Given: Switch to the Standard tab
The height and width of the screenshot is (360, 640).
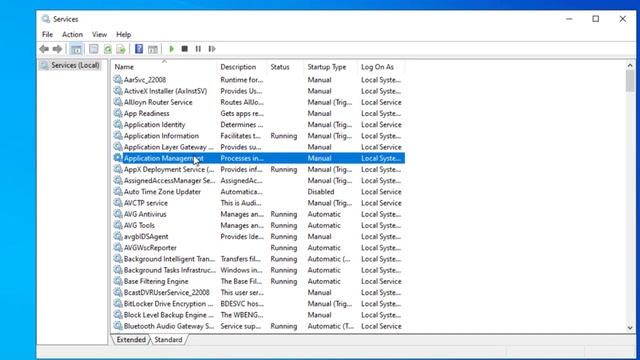Looking at the screenshot, I should 168,340.
